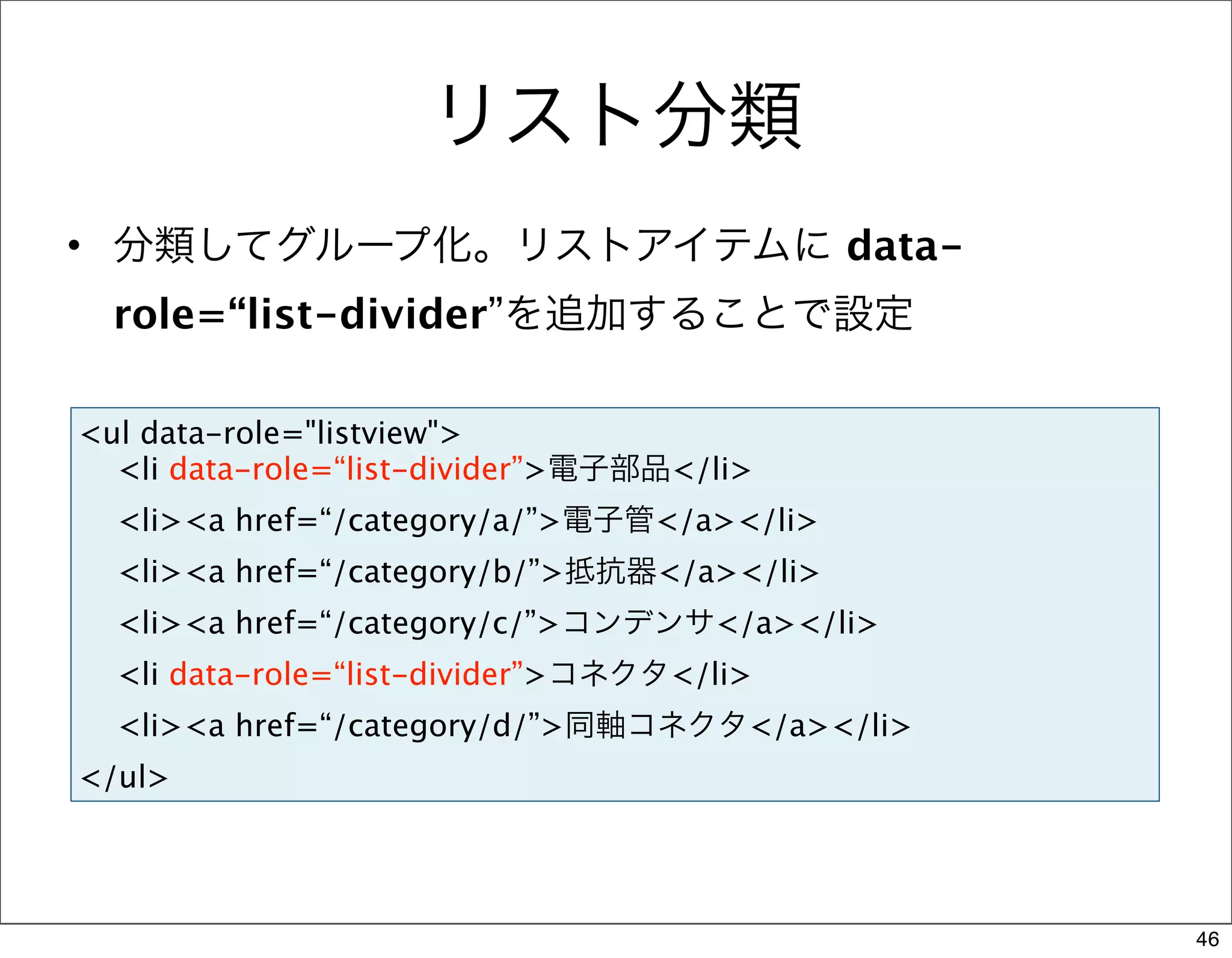Click the code line with コンデンサ
The width and height of the screenshot is (1232, 958).
(x=498, y=623)
